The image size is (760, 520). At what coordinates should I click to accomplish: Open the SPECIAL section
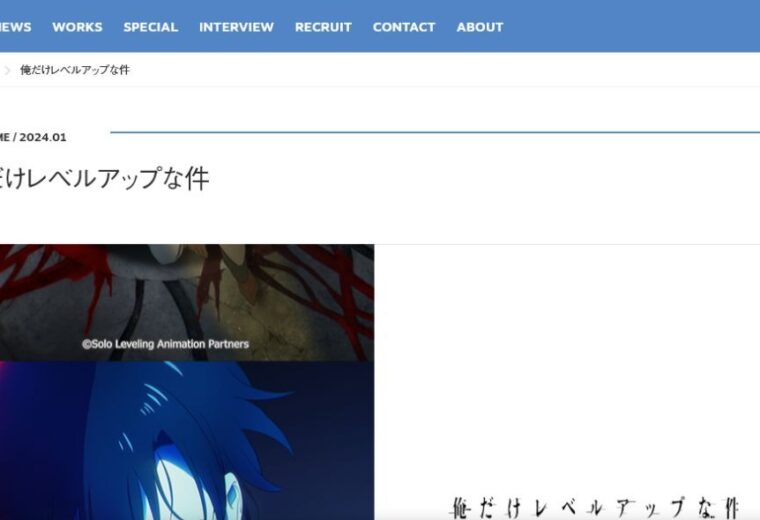[x=151, y=27]
